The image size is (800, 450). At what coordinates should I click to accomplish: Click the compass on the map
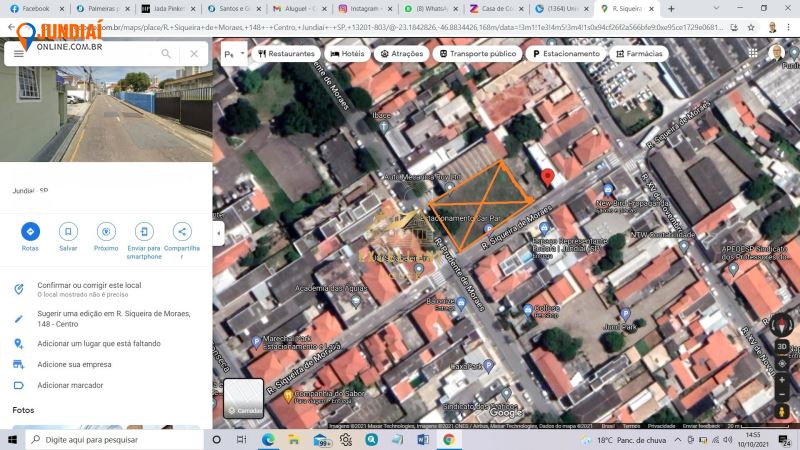[781, 324]
